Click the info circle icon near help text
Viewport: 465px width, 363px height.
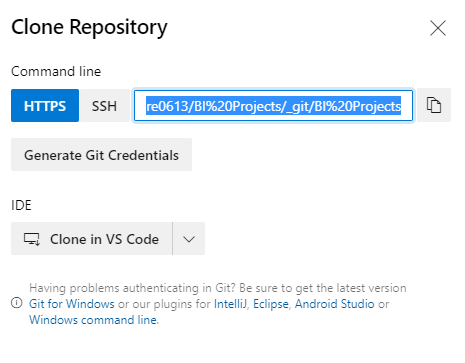tap(17, 303)
